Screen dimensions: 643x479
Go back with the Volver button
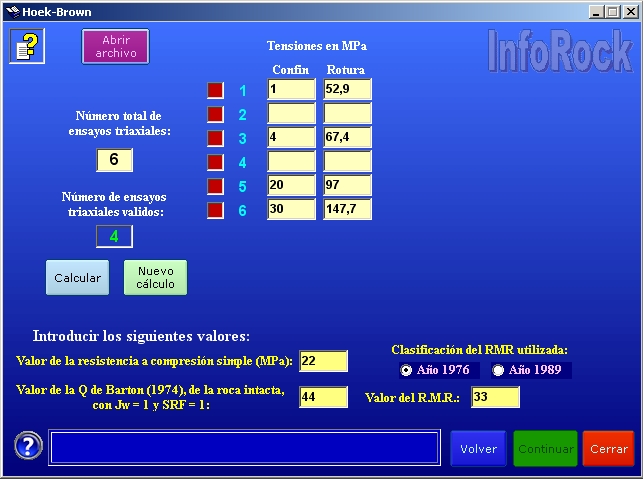[478, 449]
